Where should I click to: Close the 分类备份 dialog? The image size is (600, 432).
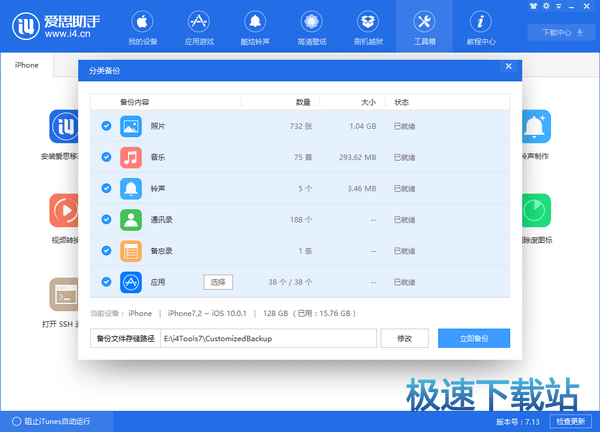509,66
